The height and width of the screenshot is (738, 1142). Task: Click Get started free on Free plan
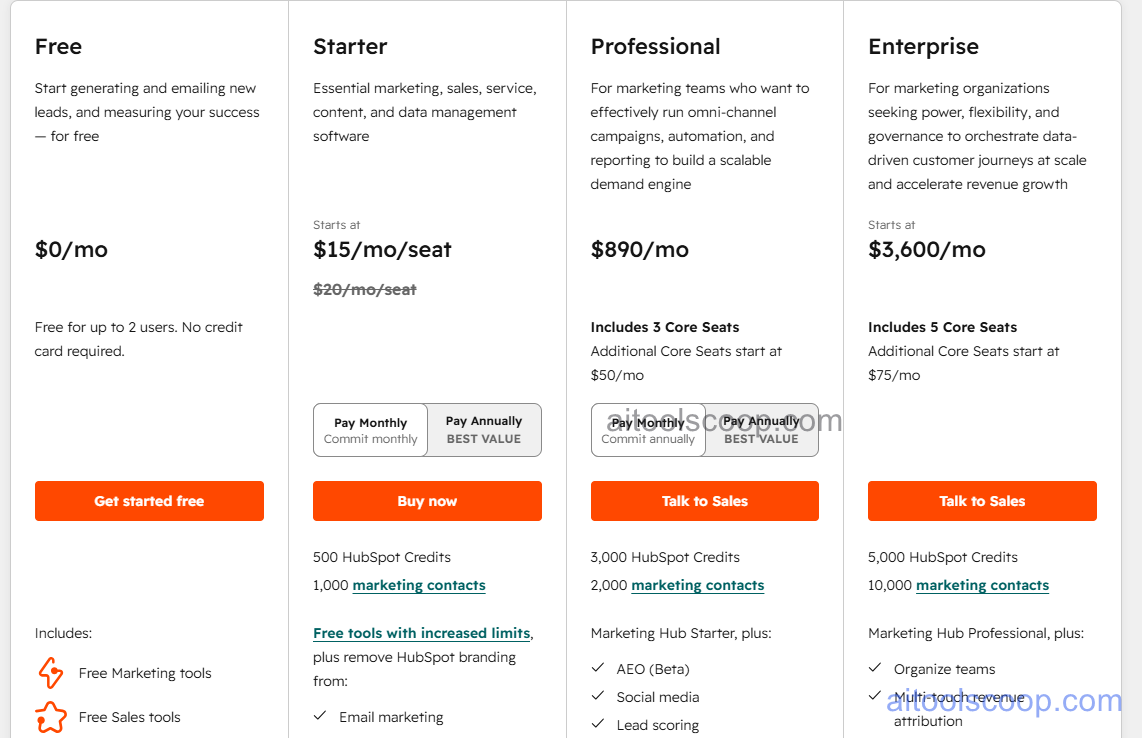pyautogui.click(x=149, y=500)
